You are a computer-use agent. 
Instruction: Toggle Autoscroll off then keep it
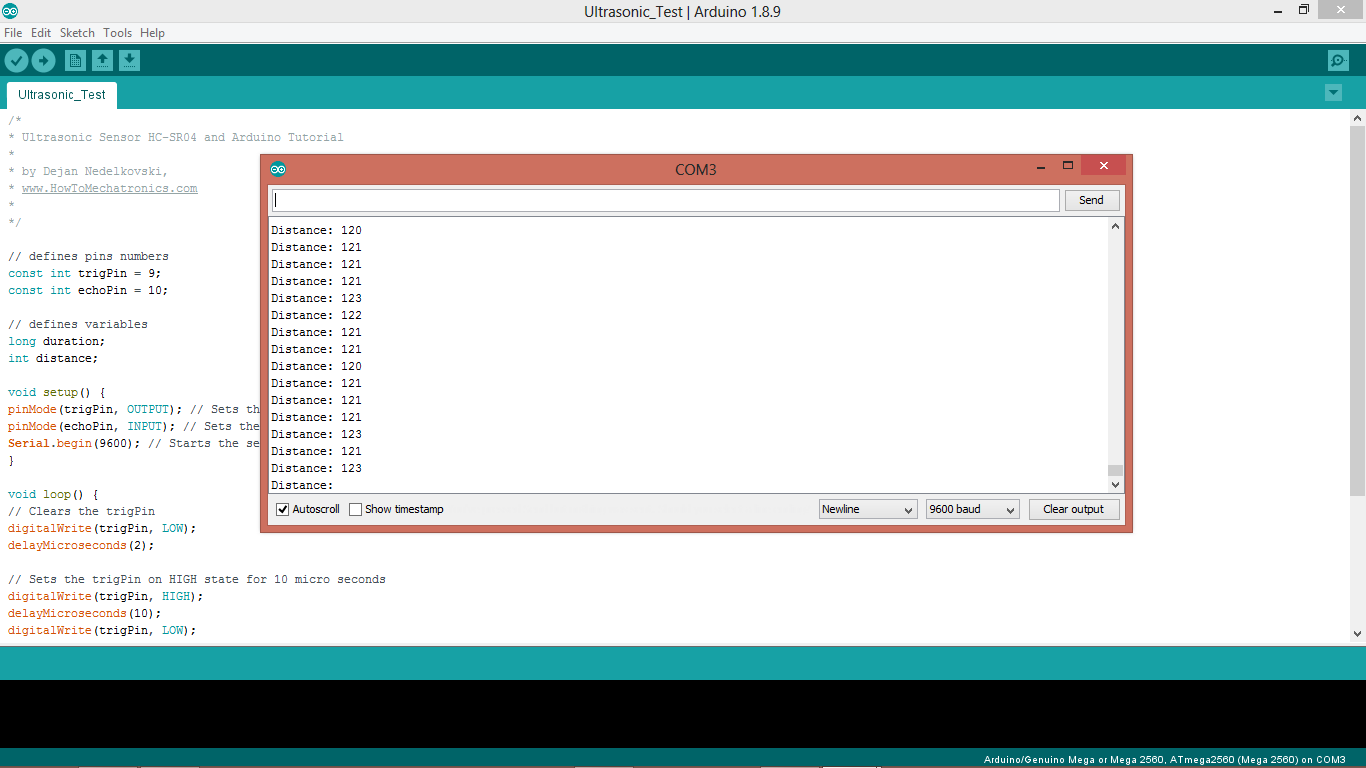[x=282, y=509]
